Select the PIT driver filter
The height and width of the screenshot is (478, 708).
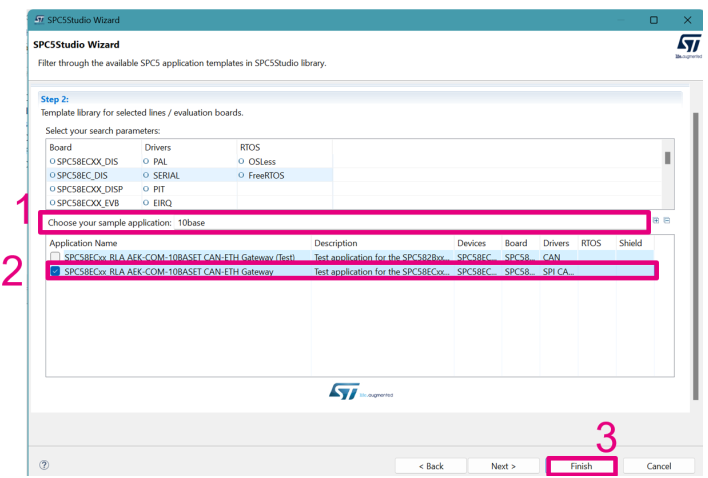[154, 189]
